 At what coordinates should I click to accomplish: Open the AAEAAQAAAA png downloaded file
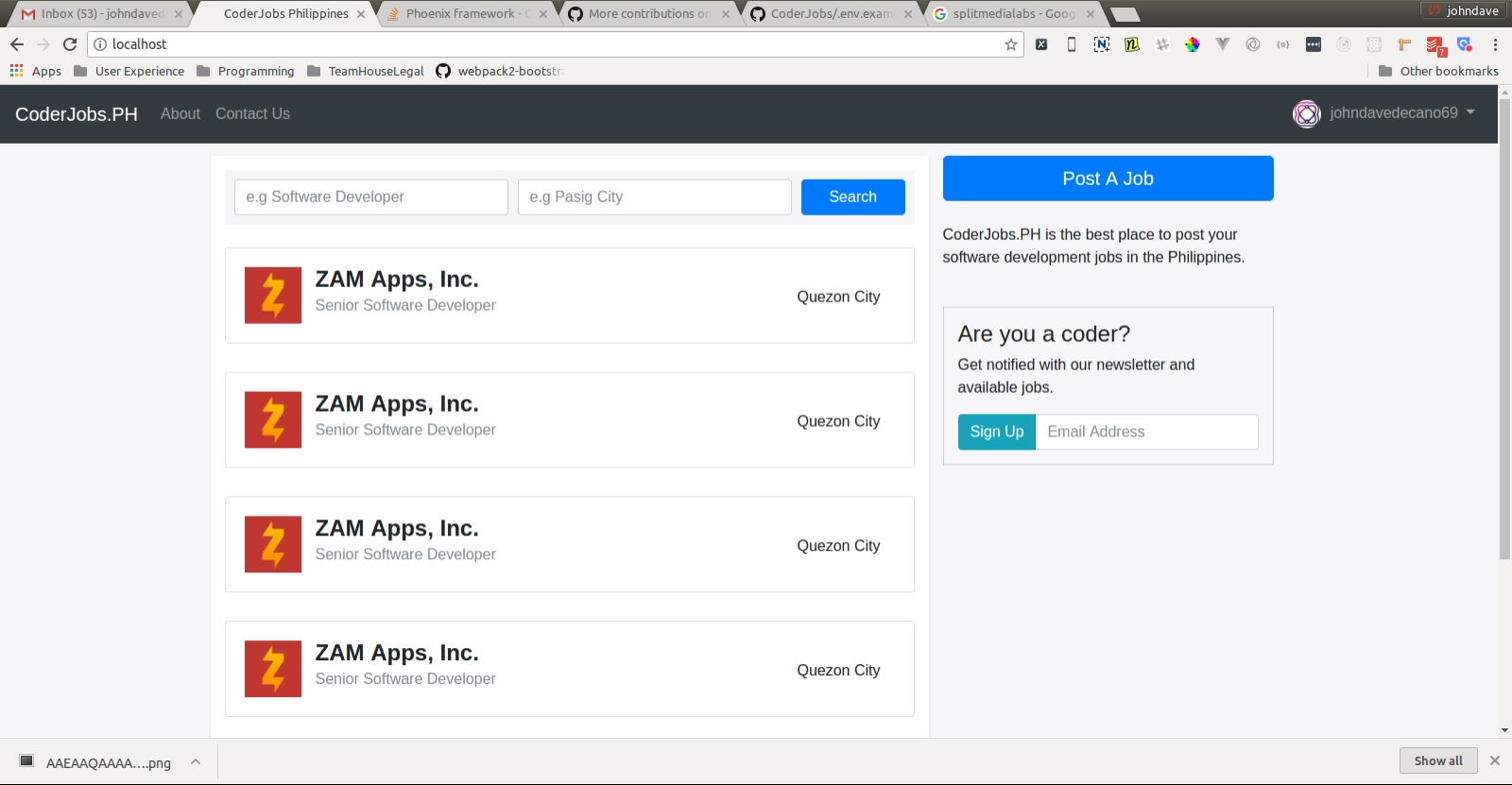(x=95, y=761)
